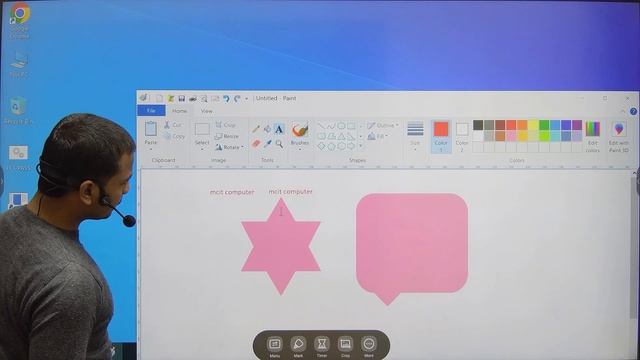Open the File menu tab
This screenshot has height=360, width=640.
(151, 111)
